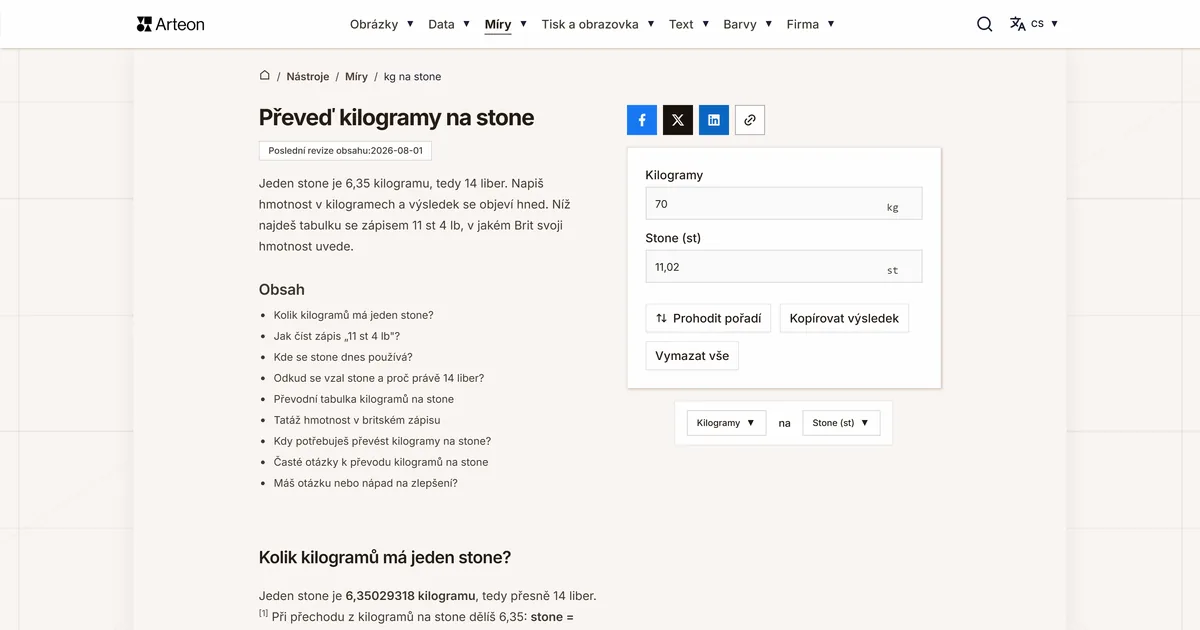Image resolution: width=1200 pixels, height=630 pixels.
Task: Focus the Kilogramy input field
Action: pyautogui.click(x=784, y=204)
